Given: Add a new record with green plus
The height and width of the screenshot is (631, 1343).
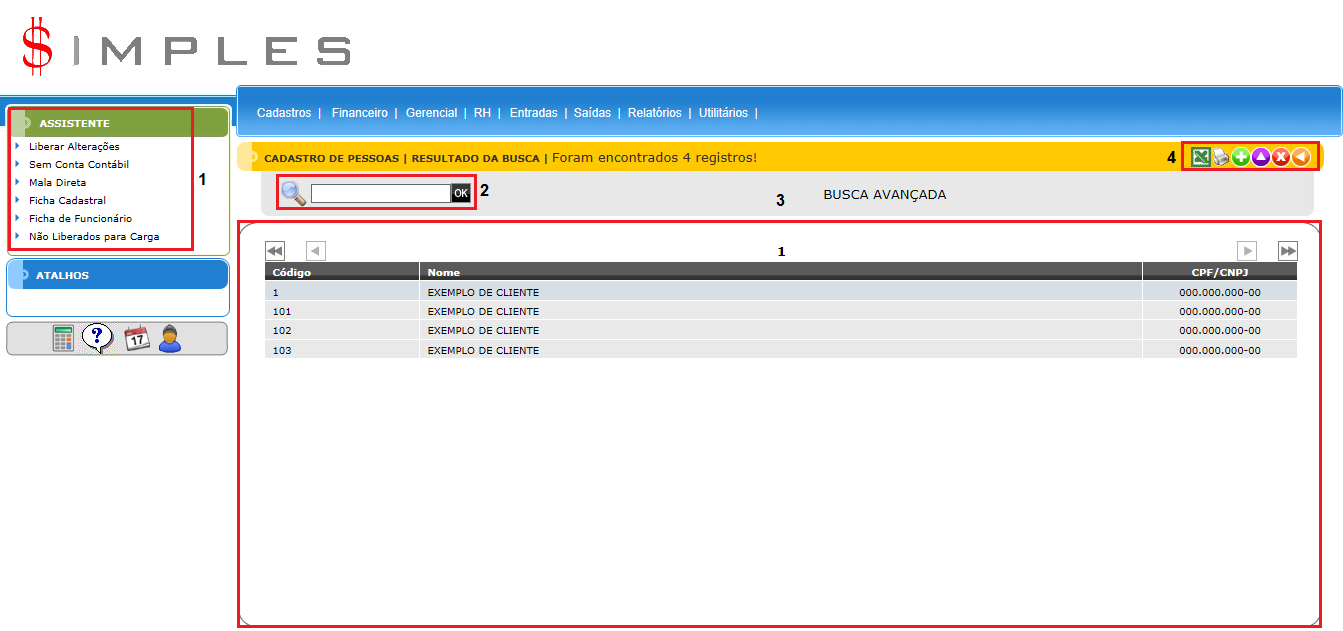Looking at the screenshot, I should [x=1241, y=157].
